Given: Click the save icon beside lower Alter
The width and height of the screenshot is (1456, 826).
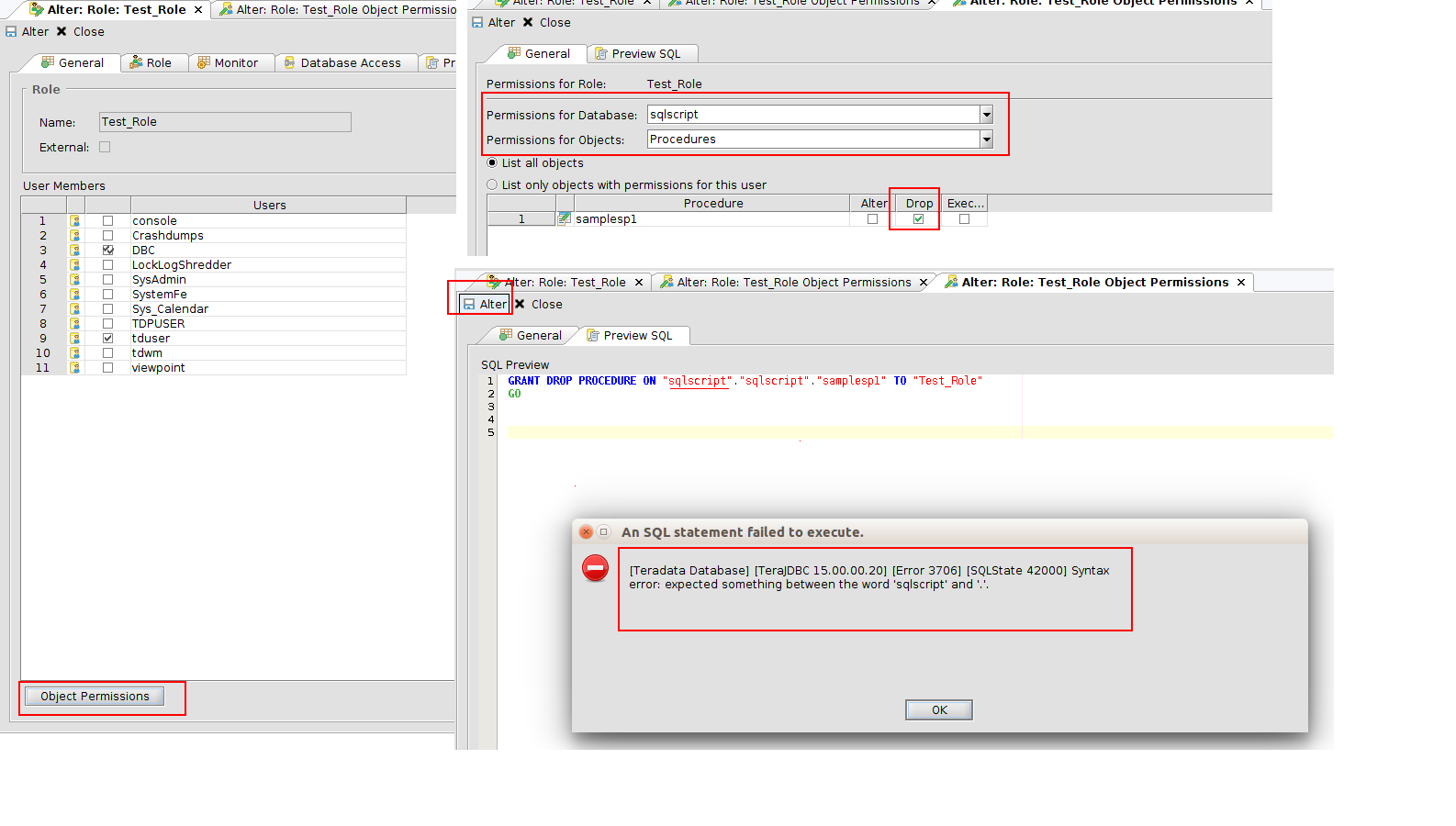Looking at the screenshot, I should click(x=469, y=305).
